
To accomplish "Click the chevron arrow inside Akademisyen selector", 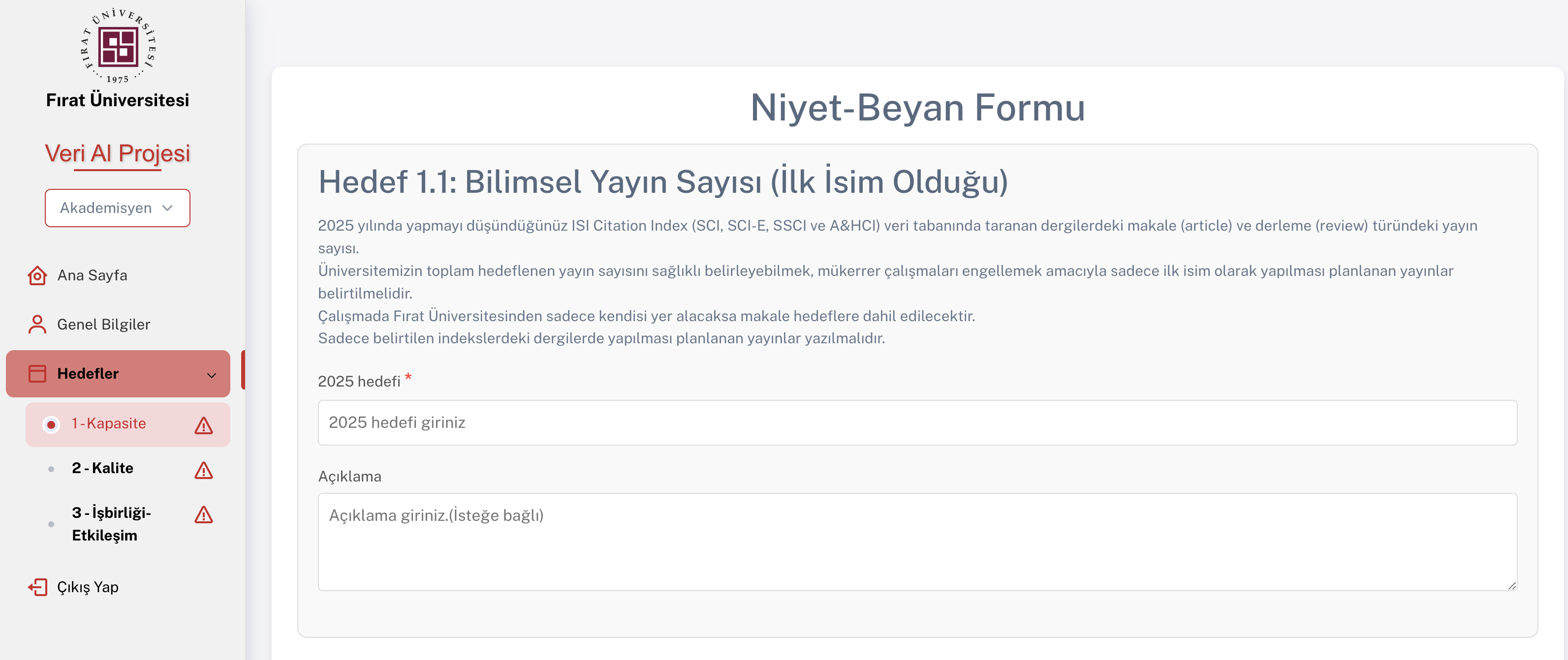I will click(x=167, y=208).
